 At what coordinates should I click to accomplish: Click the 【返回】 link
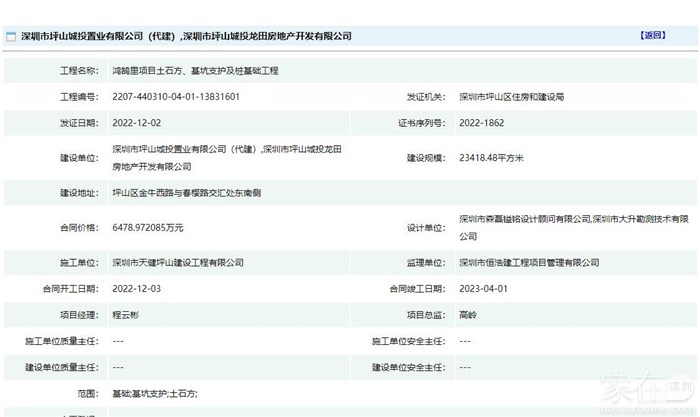point(651,35)
